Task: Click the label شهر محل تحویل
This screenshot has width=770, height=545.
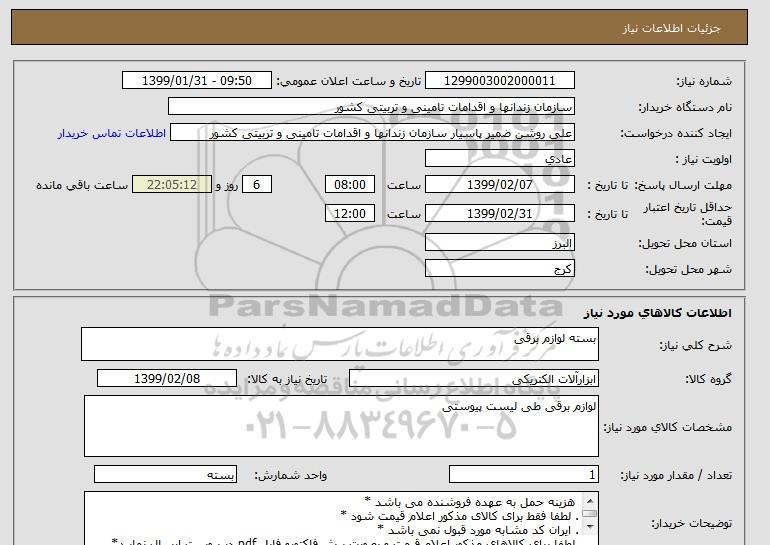Action: pyautogui.click(x=688, y=269)
